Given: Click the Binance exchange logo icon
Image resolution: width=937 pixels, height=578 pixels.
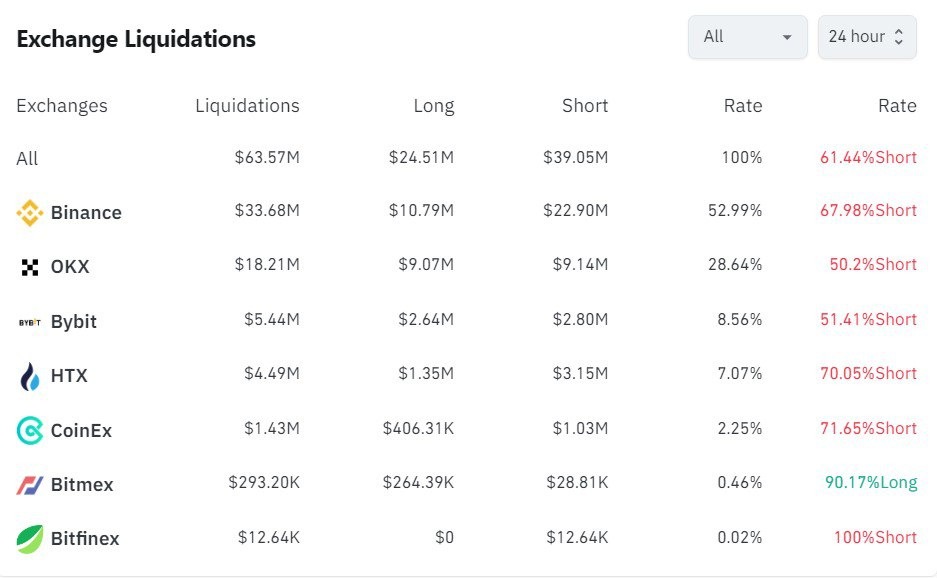Looking at the screenshot, I should (30, 213).
